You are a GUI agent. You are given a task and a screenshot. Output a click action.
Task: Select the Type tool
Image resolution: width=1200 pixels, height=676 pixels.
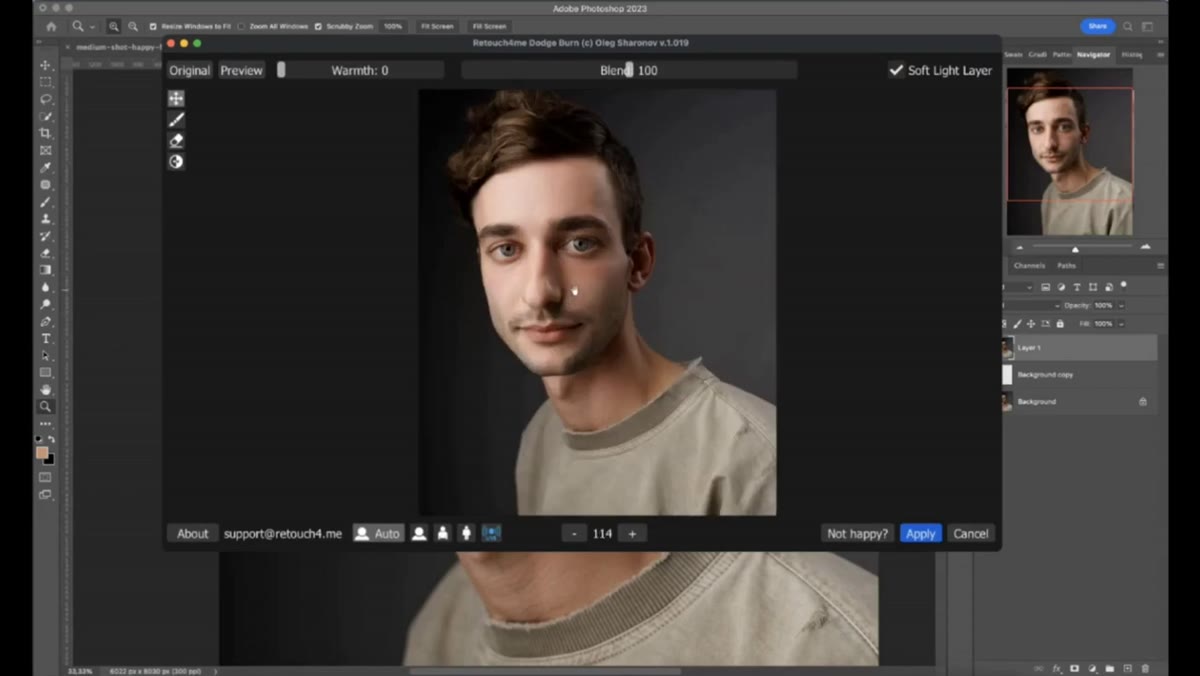pyautogui.click(x=45, y=339)
